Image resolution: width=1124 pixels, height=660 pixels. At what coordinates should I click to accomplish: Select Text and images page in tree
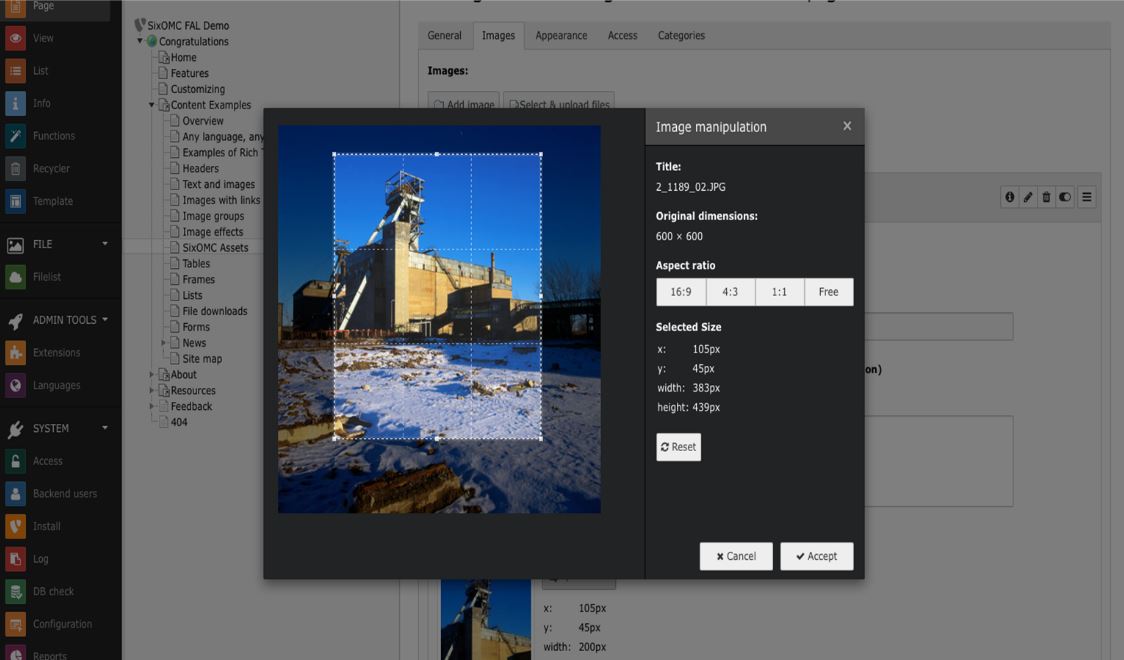tap(219, 184)
